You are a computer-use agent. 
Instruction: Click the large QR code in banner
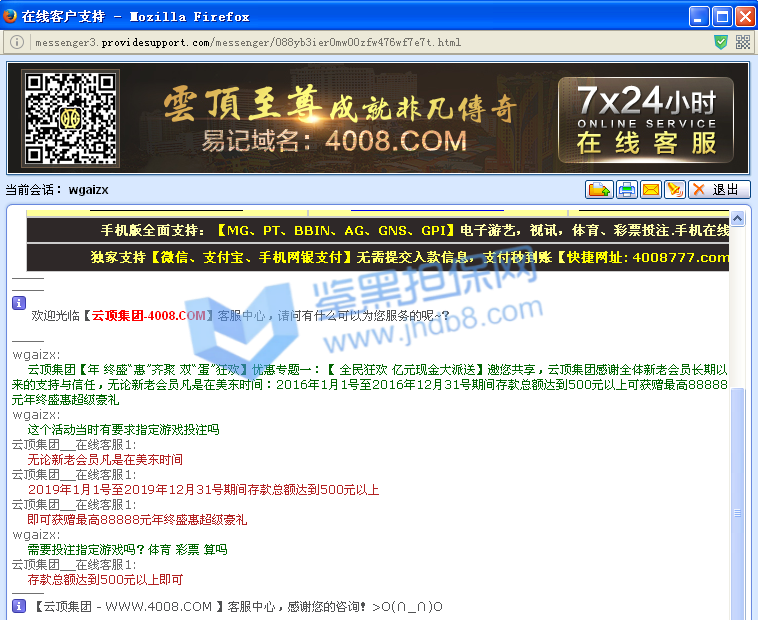point(71,118)
